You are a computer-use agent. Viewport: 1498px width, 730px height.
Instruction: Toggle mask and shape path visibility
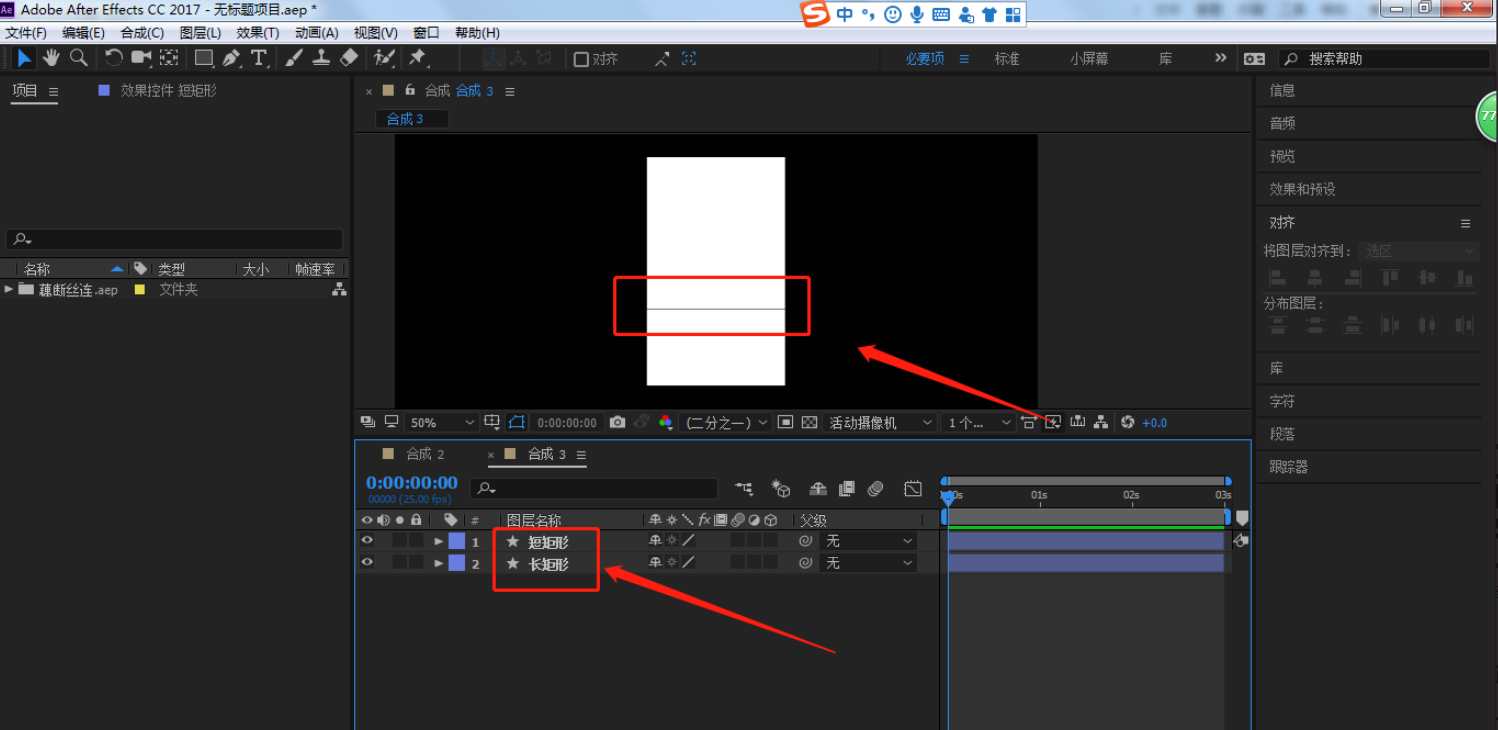click(x=517, y=422)
